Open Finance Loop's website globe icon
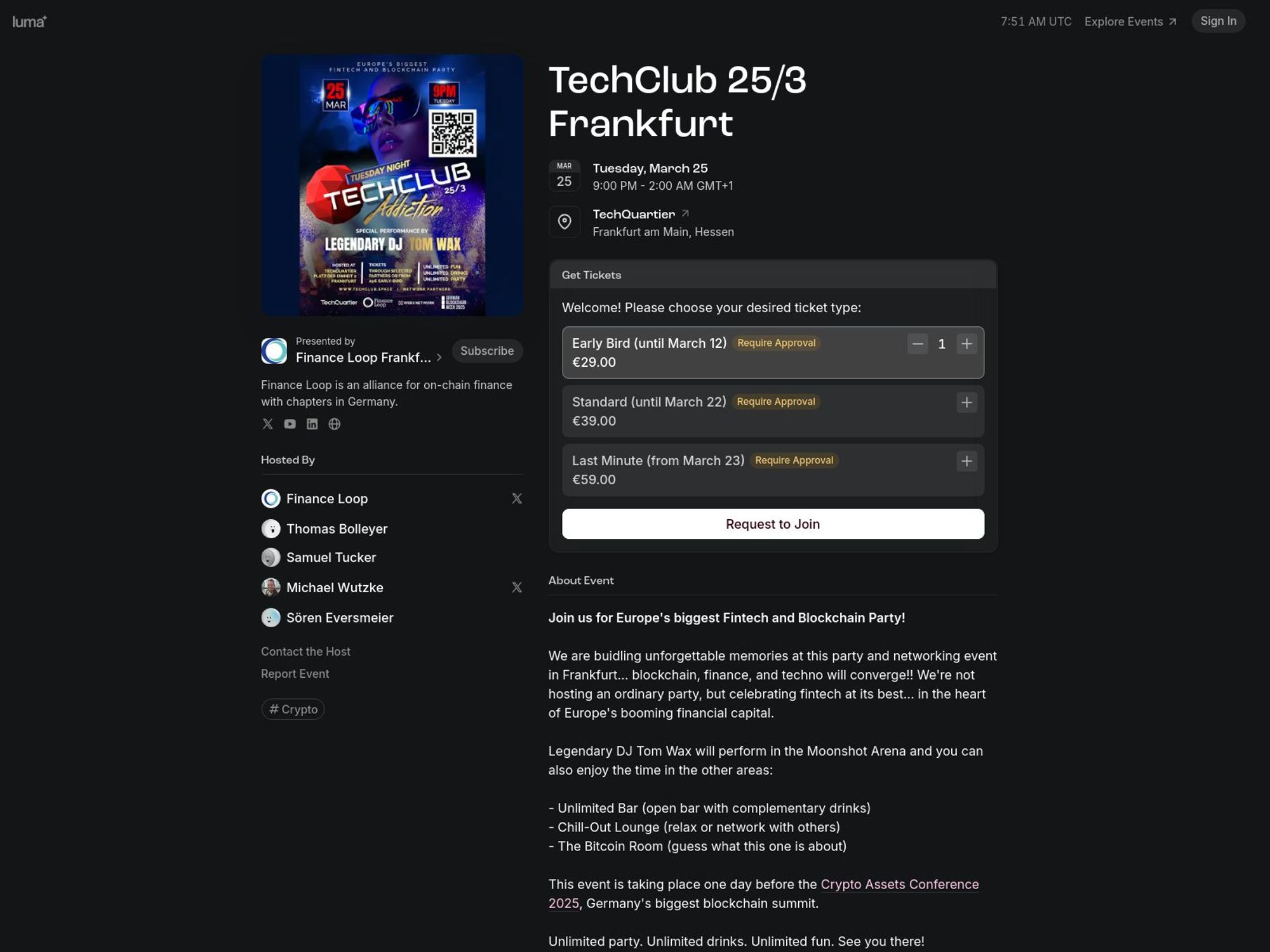This screenshot has width=1270, height=952. click(334, 424)
